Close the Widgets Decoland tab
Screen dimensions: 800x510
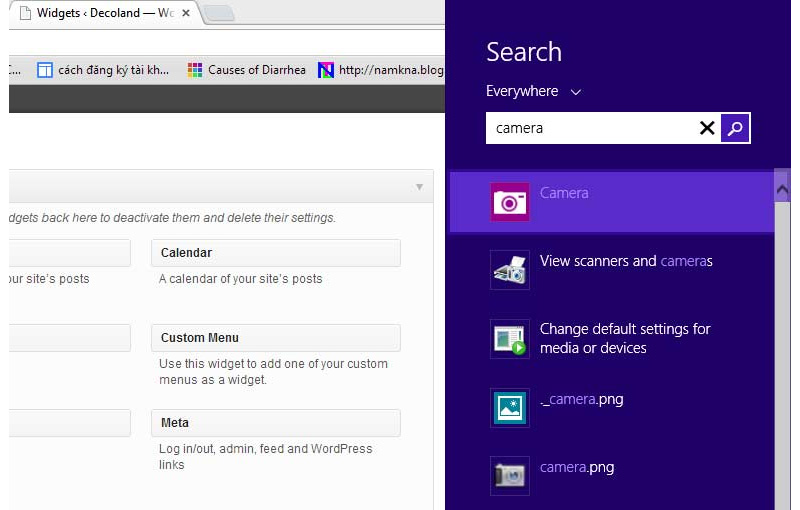click(x=186, y=13)
